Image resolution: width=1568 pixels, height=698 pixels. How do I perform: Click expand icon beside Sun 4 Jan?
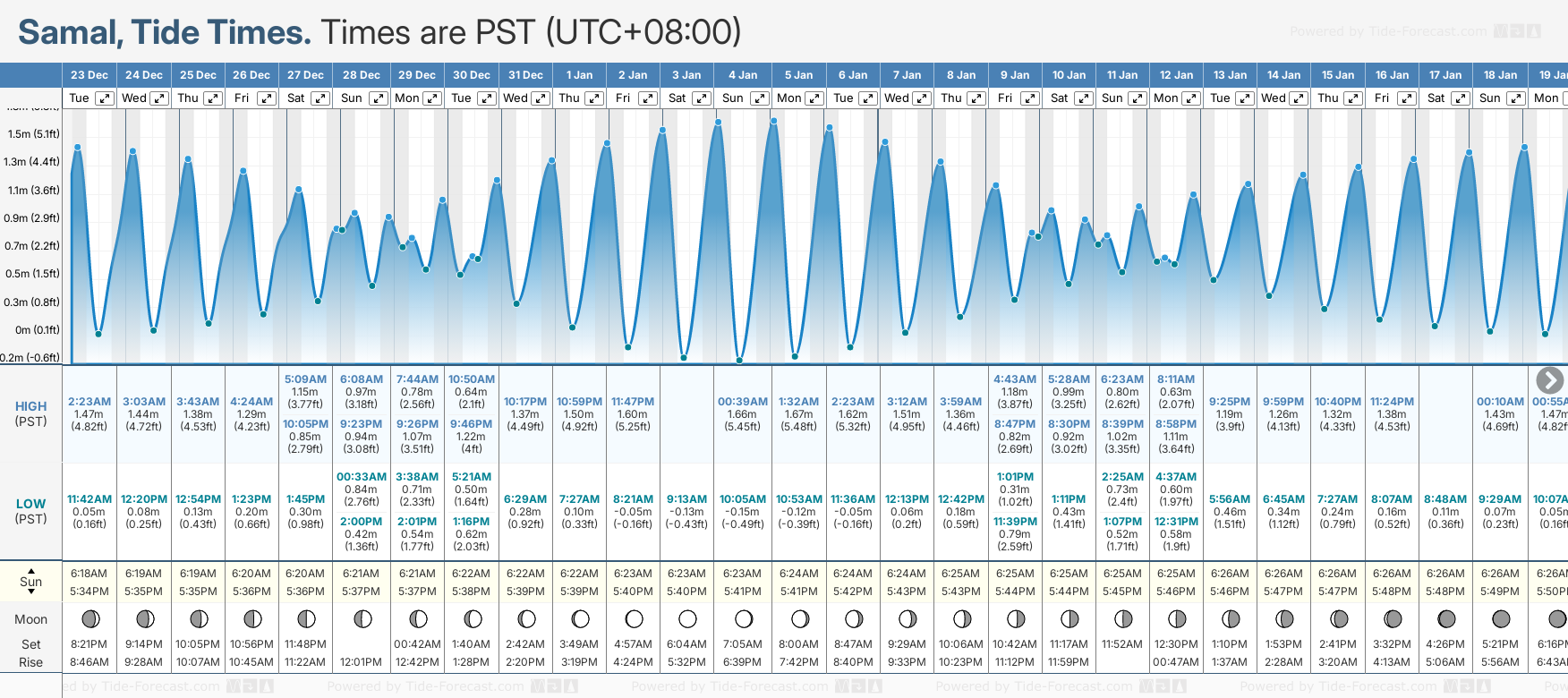(759, 98)
